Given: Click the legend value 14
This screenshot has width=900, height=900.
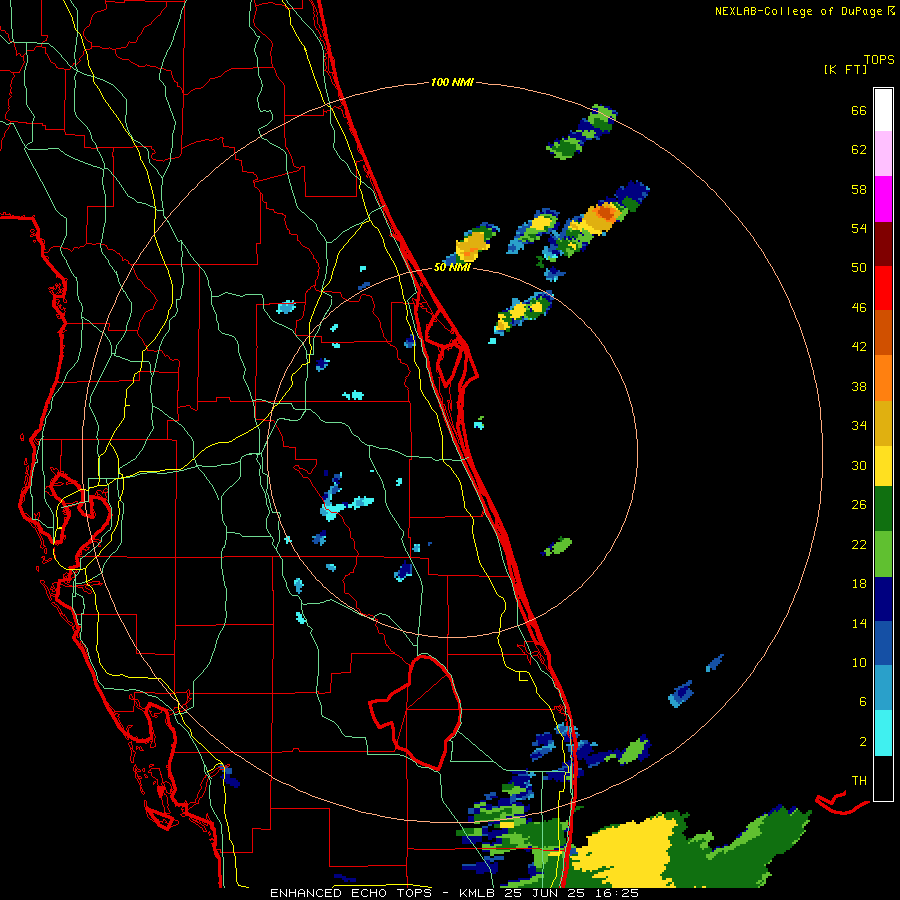Looking at the screenshot, I should point(859,623).
